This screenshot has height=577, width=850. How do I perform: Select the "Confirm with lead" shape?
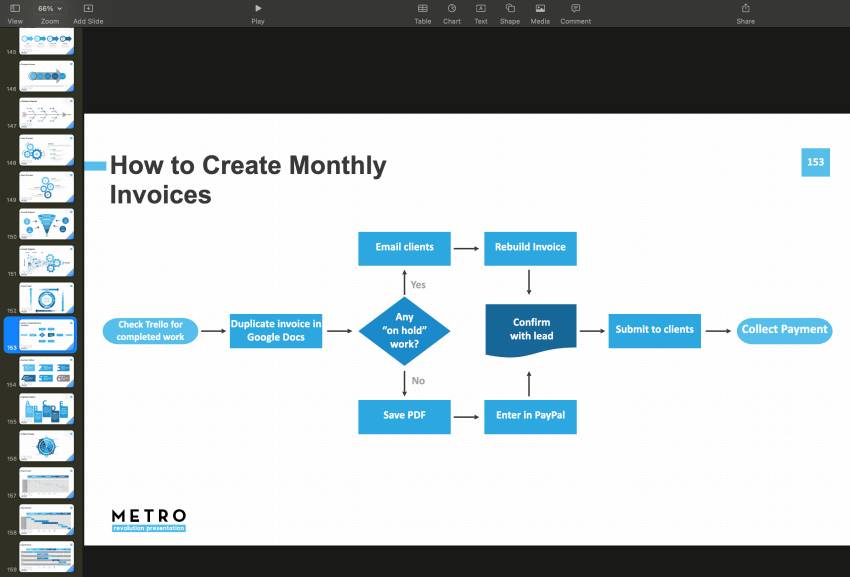pyautogui.click(x=531, y=329)
